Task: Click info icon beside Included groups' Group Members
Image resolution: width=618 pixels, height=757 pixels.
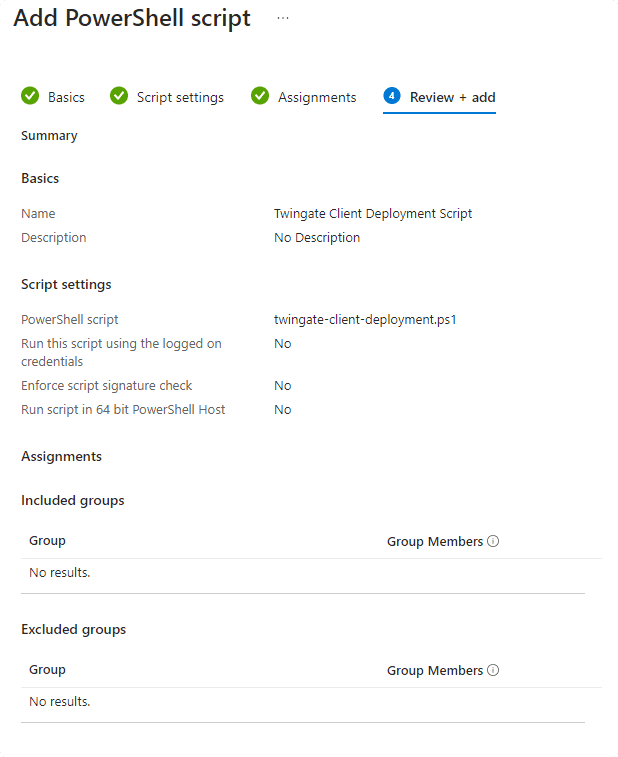Action: (x=493, y=541)
